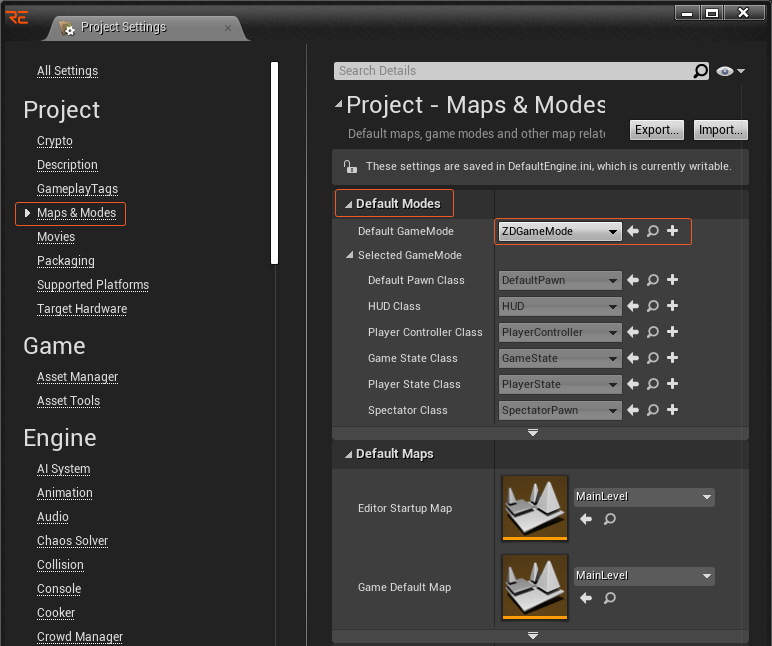
Task: Click the plus icon beside Default GameMode
Action: click(672, 231)
